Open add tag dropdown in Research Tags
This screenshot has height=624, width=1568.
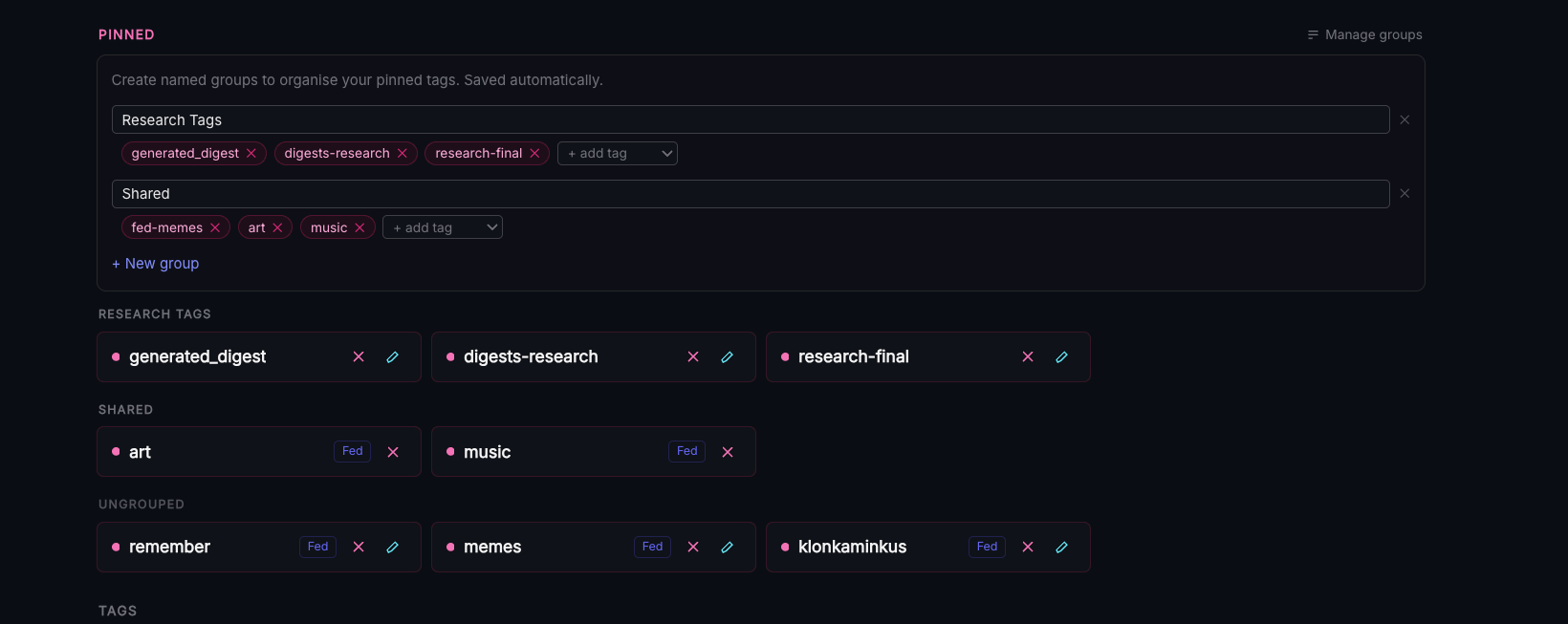click(x=617, y=154)
